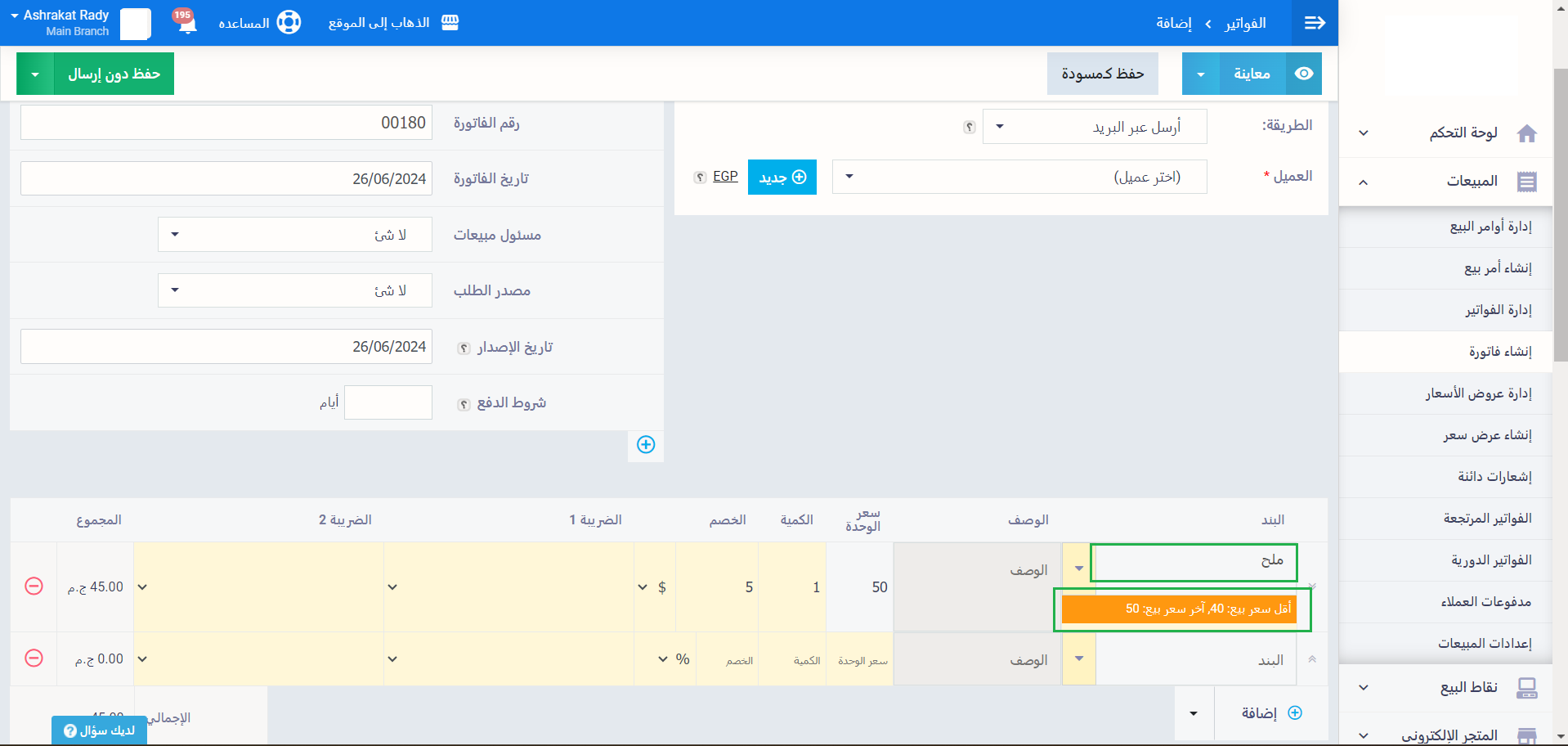The height and width of the screenshot is (746, 1568).
Task: Click help icon beside payment terms
Action: click(464, 404)
